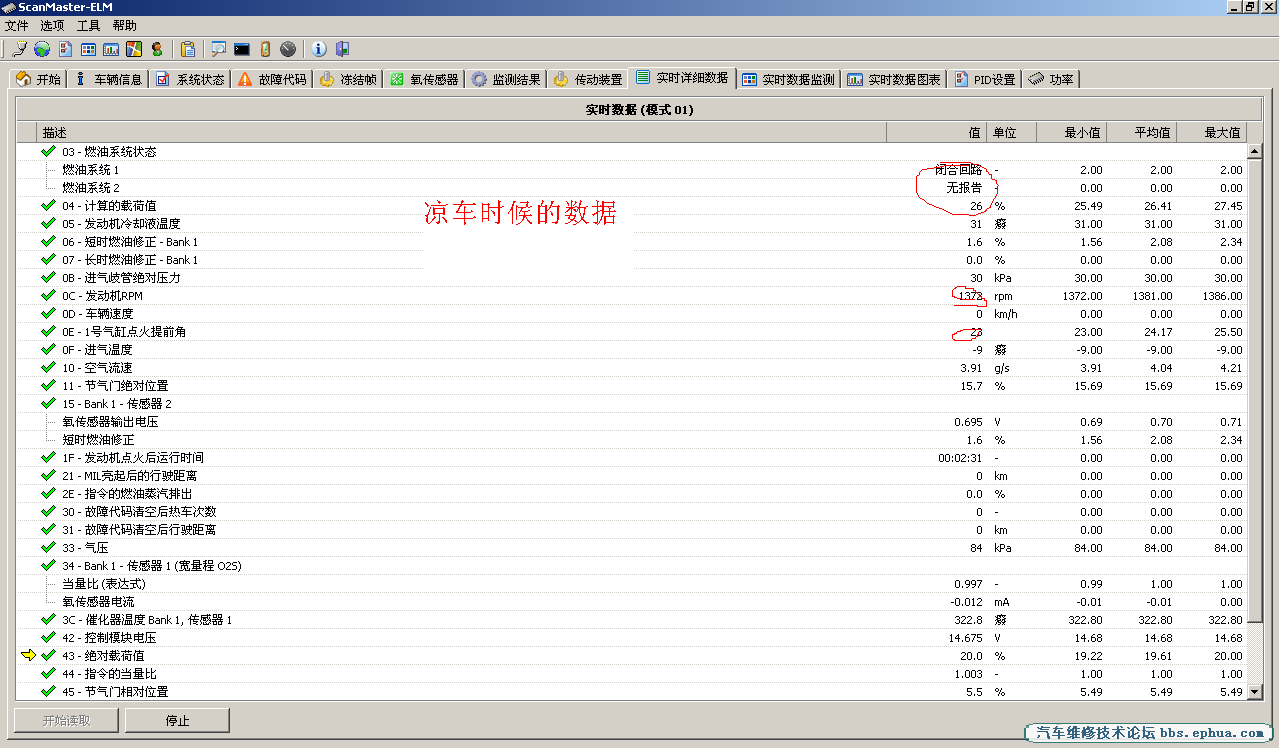The image size is (1279, 748).
Task: Click the data grid toolbar icon
Action: coord(88,49)
